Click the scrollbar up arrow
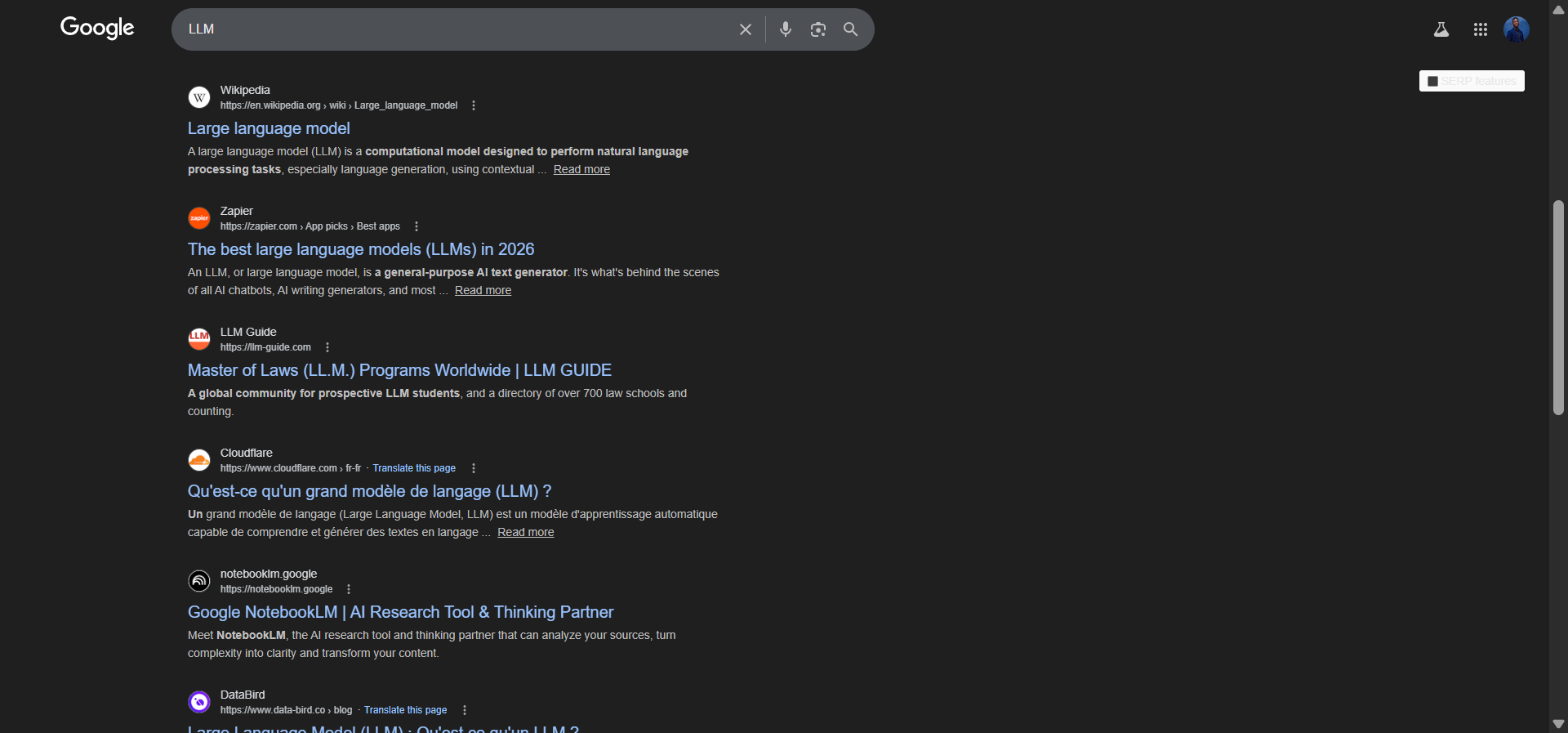Image resolution: width=1568 pixels, height=733 pixels. point(1558,9)
